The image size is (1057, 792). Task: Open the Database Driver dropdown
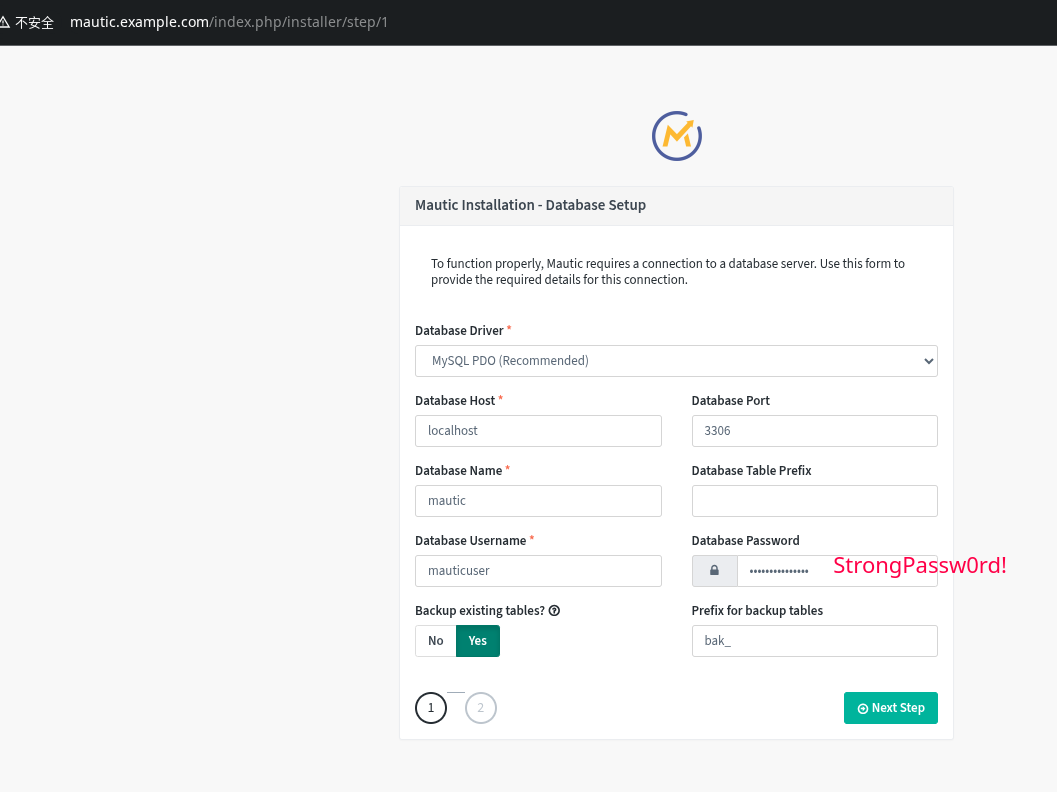tap(676, 361)
